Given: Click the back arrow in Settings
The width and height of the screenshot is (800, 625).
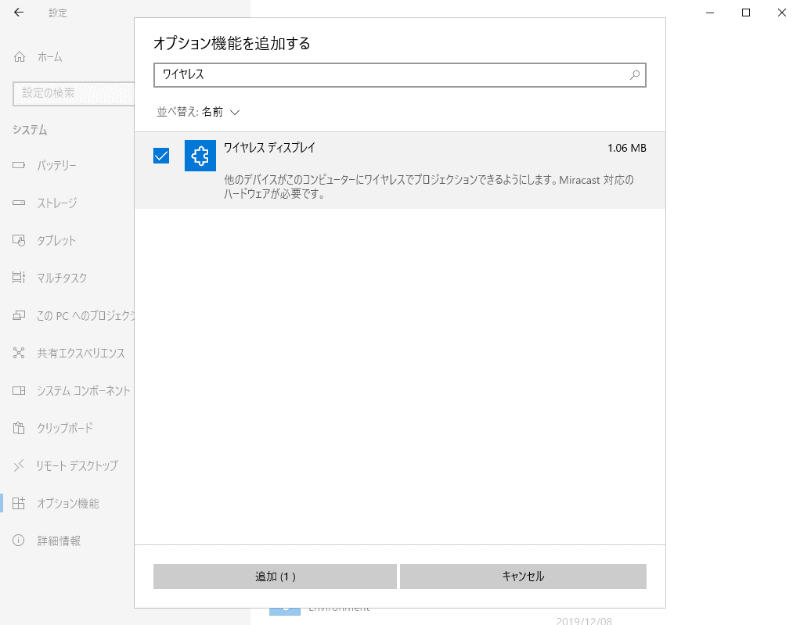Looking at the screenshot, I should (x=19, y=12).
